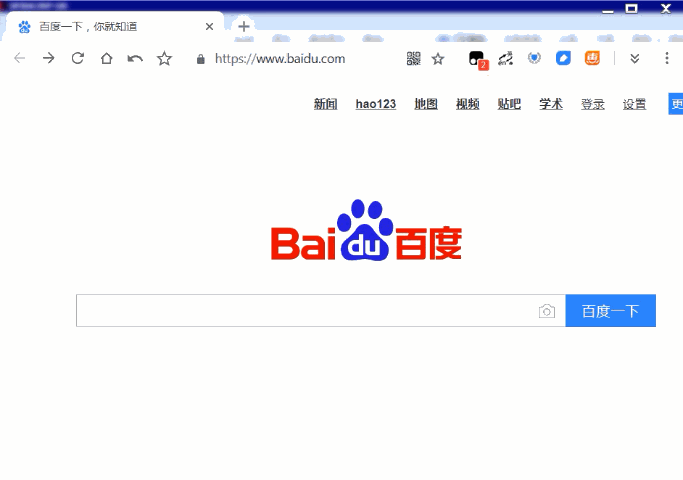
Task: Open the 新闻 link
Action: (x=325, y=104)
